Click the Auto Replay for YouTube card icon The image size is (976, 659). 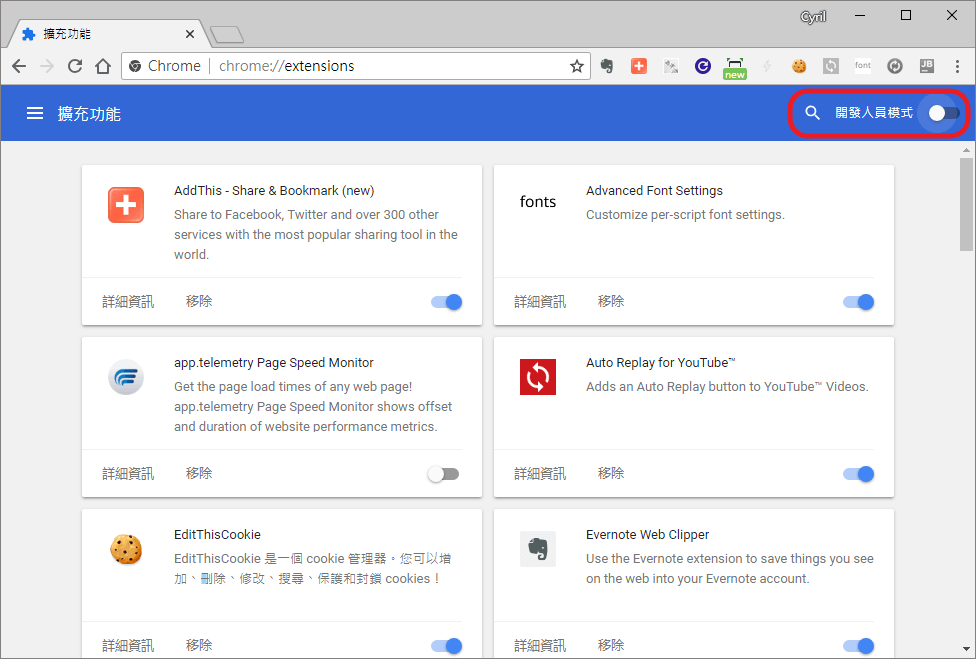538,377
